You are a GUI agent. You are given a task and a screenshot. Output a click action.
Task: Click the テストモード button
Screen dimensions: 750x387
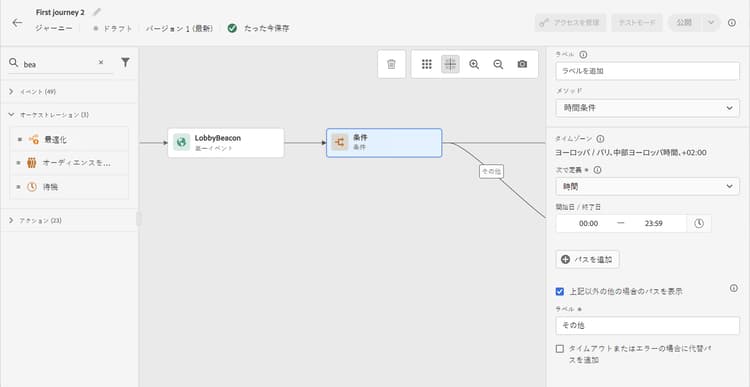coord(637,22)
